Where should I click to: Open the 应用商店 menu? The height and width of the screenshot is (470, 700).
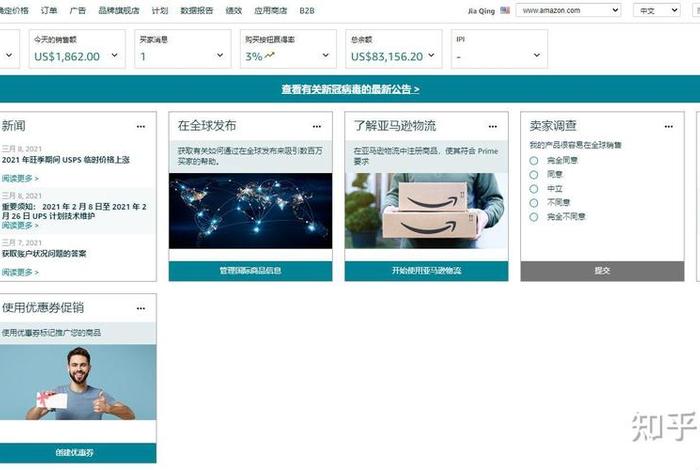[x=271, y=10]
